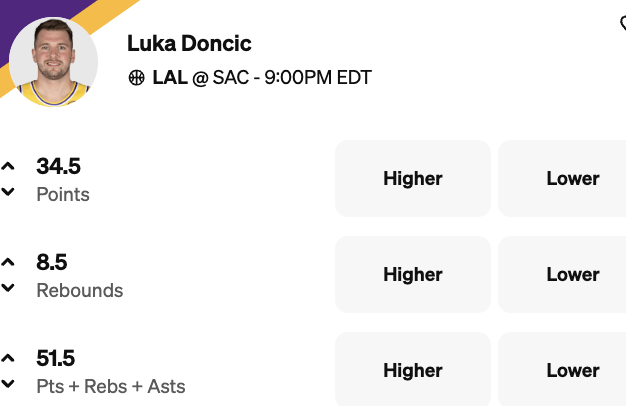Choose Higher for 51.5 Pts + Rebs + Asts
Image resolution: width=626 pixels, height=406 pixels.
pos(412,370)
